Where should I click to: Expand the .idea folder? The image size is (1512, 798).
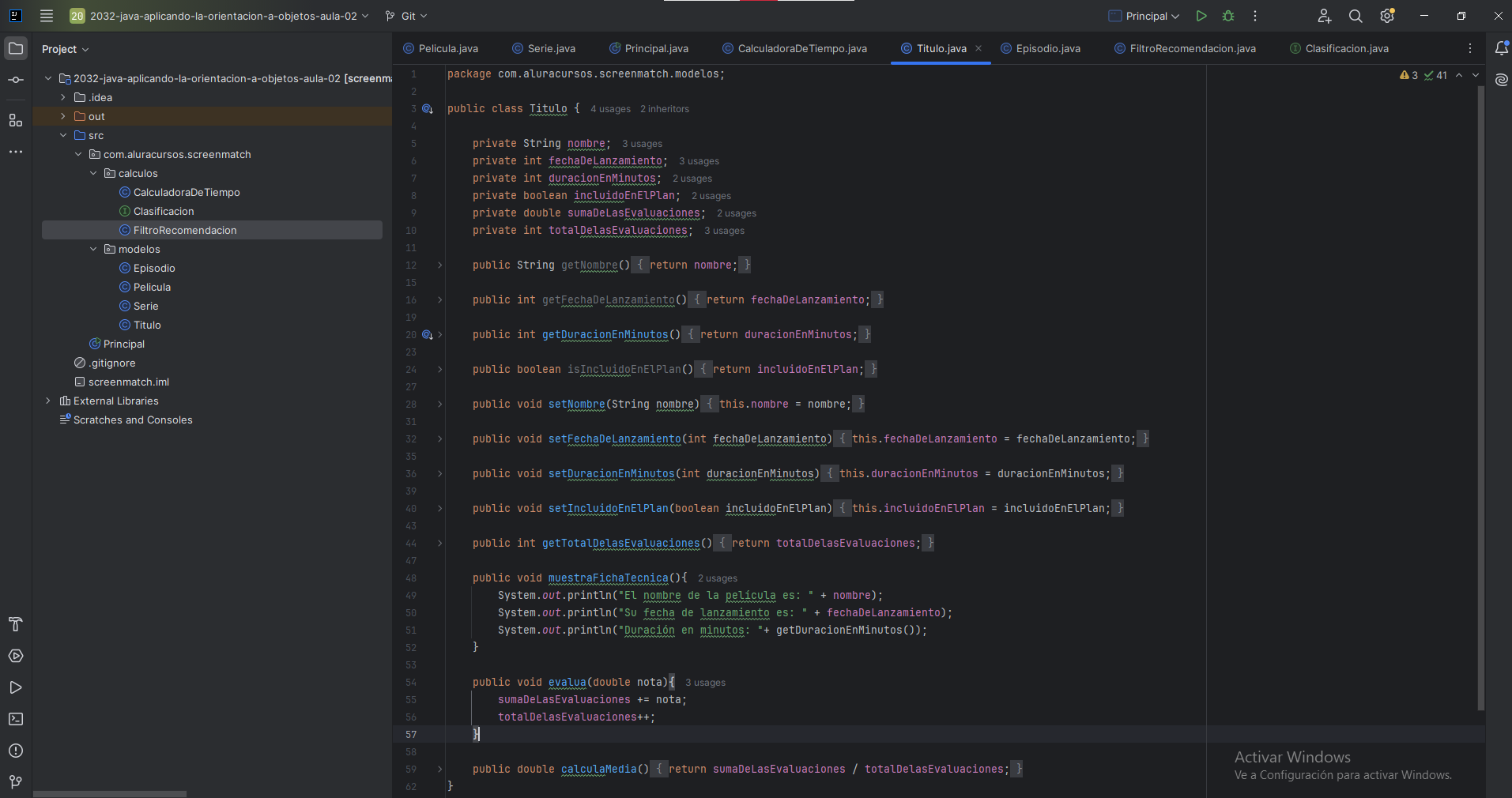click(x=63, y=97)
